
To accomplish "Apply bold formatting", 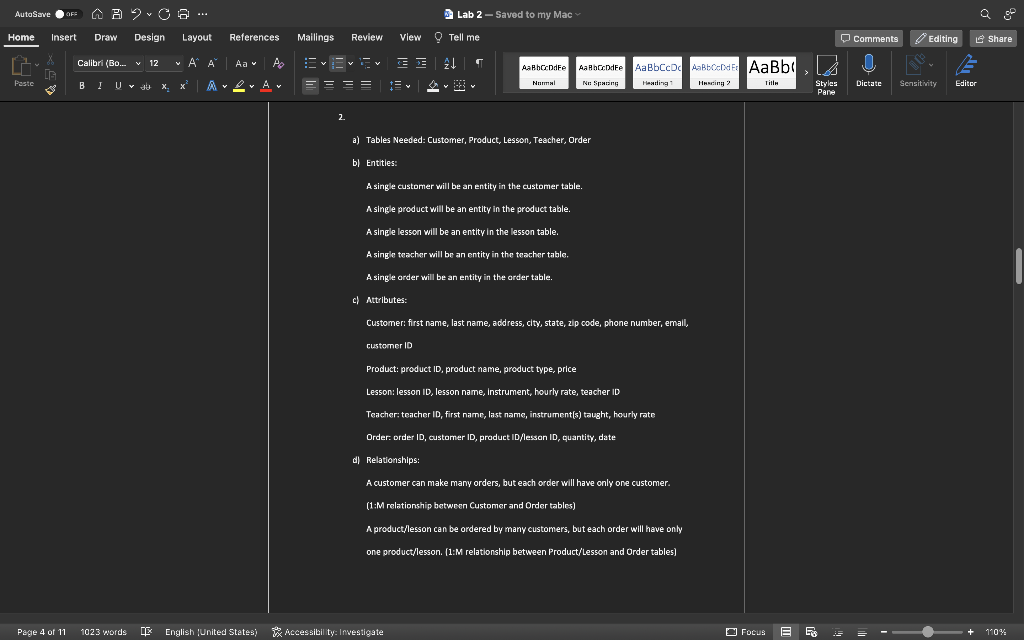I will (x=81, y=86).
